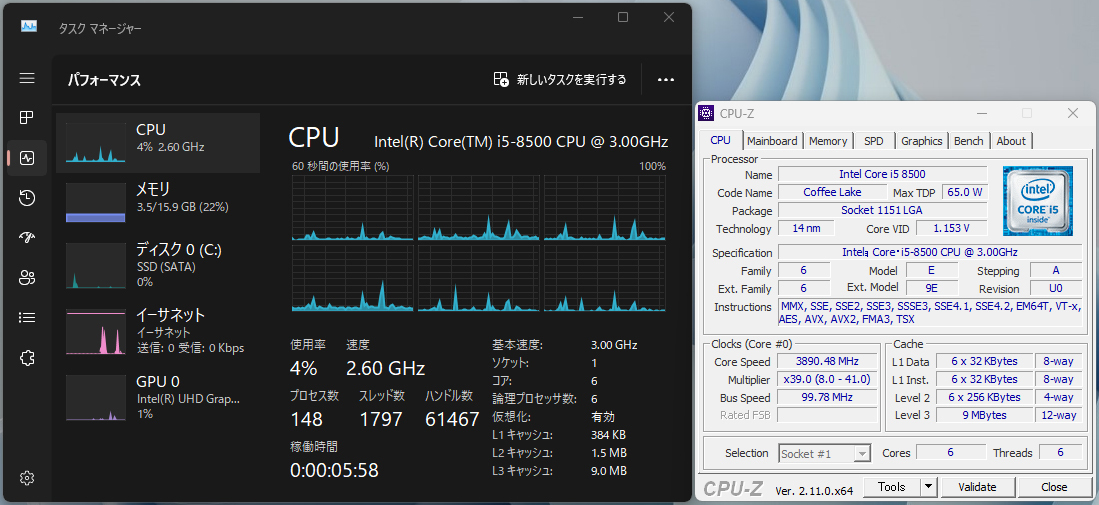This screenshot has height=505, width=1099.
Task: Open the Tools dropdown arrow in CPU-Z
Action: click(929, 487)
